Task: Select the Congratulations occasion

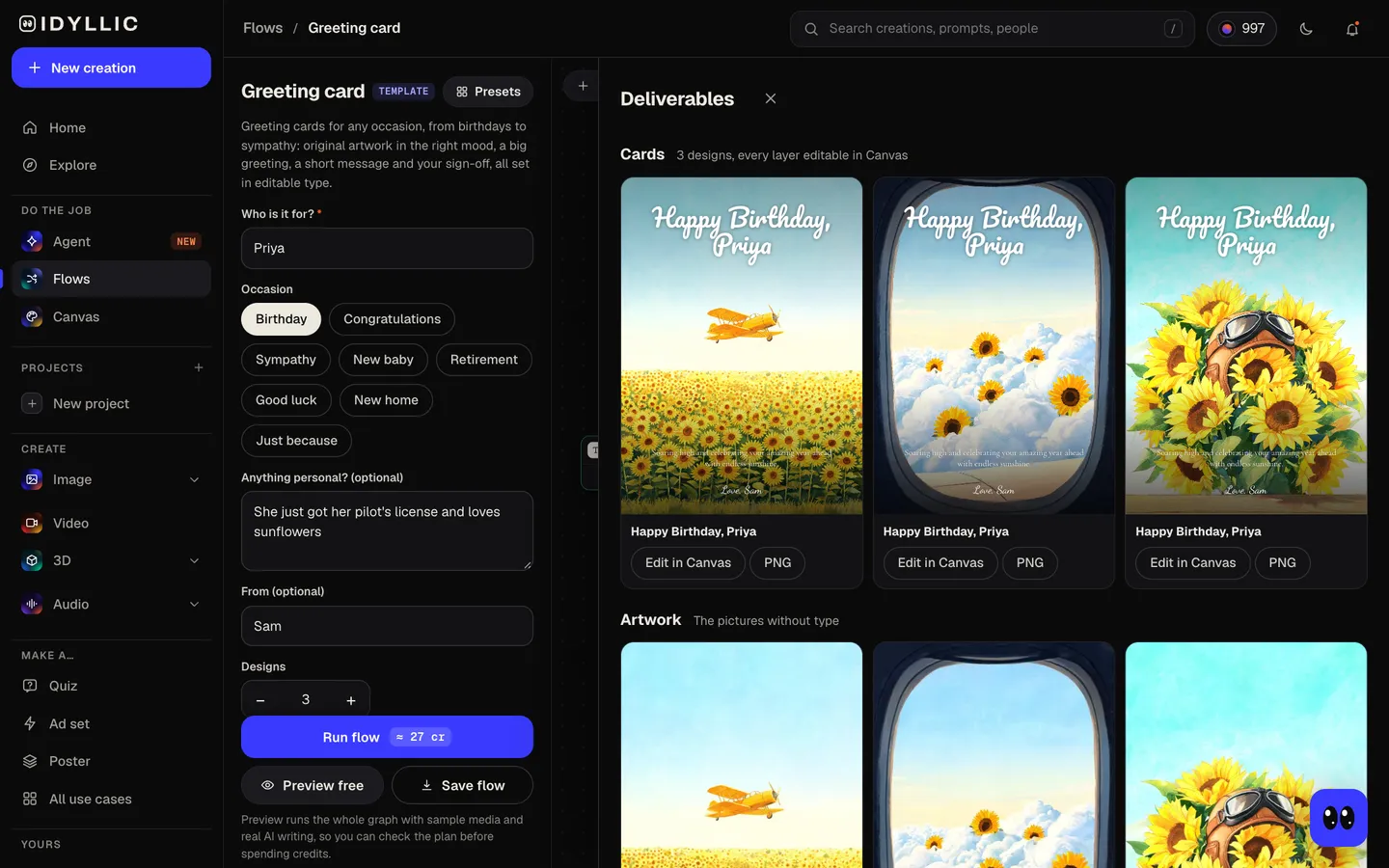Action: click(392, 319)
